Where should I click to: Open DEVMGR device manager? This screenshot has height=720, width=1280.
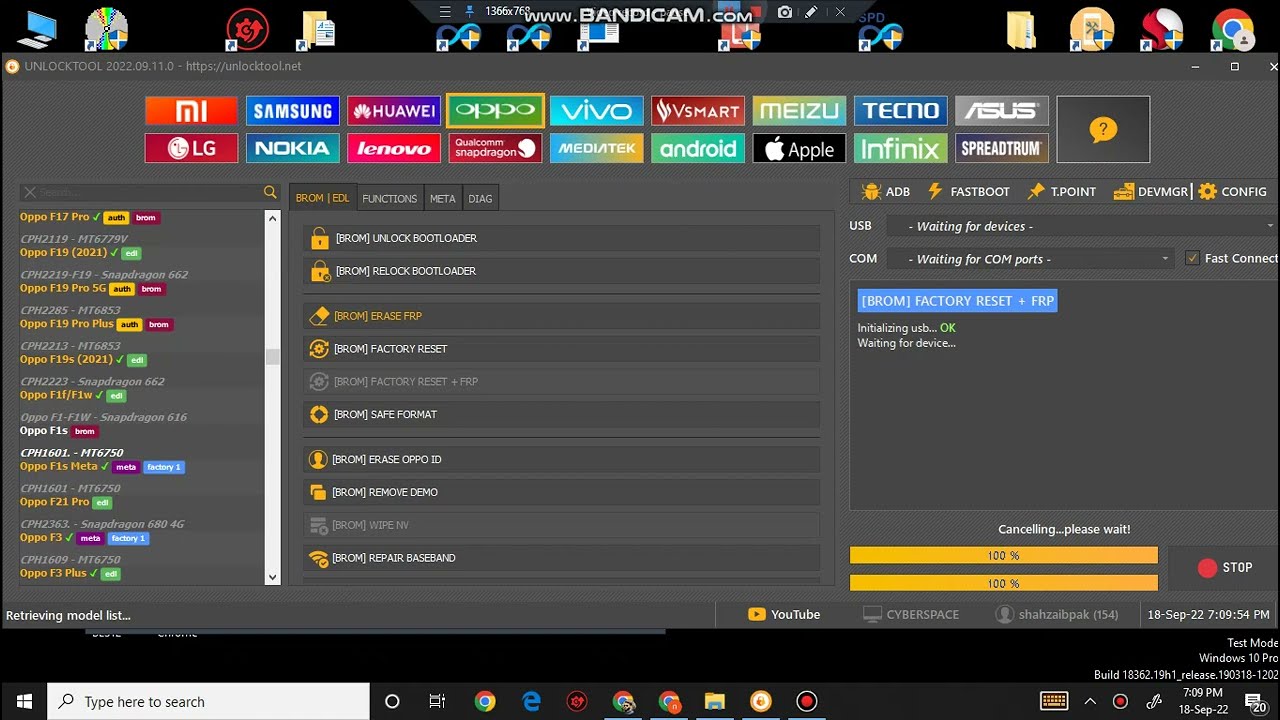click(1150, 192)
